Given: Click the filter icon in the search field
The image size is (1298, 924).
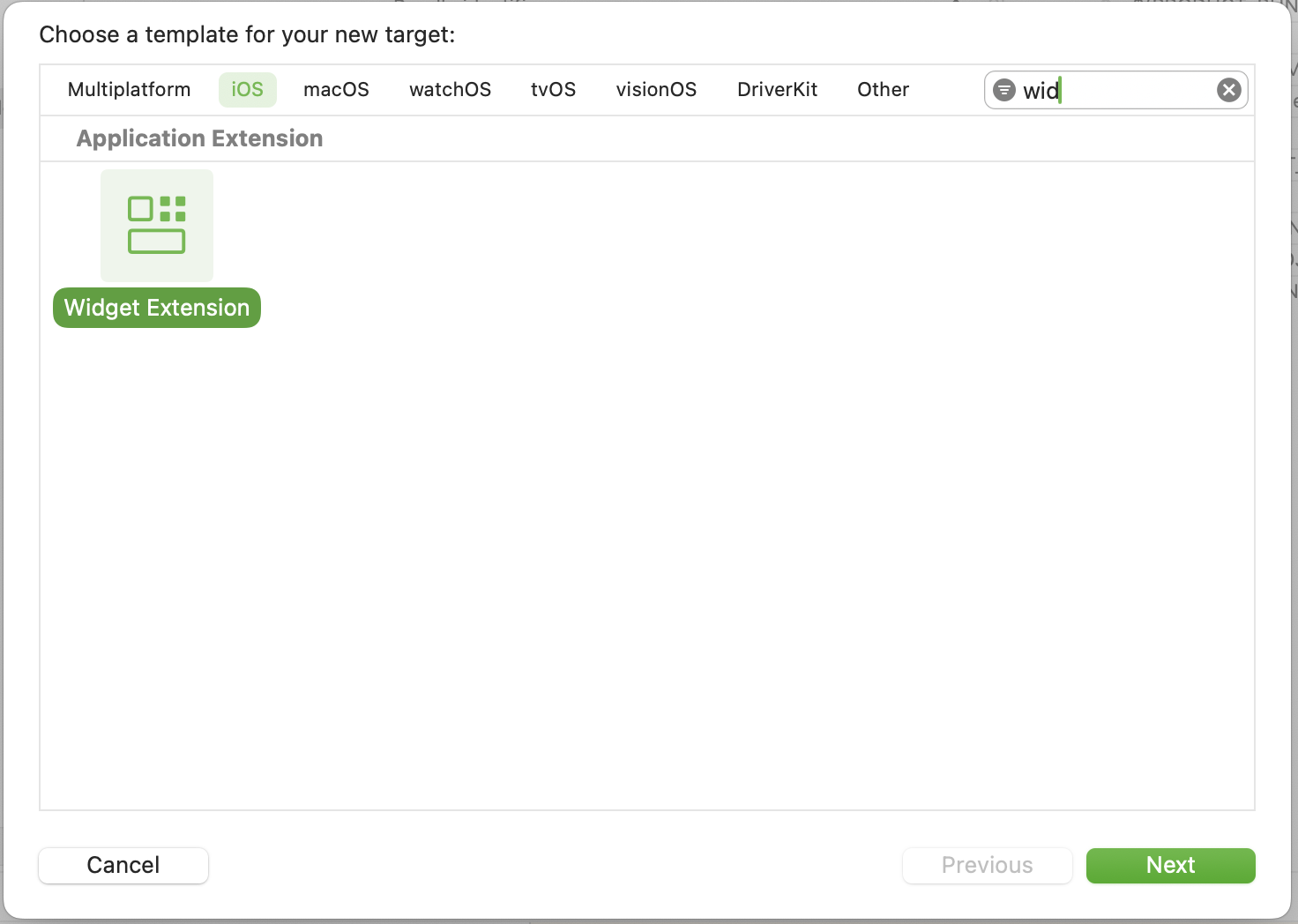Looking at the screenshot, I should point(1003,90).
